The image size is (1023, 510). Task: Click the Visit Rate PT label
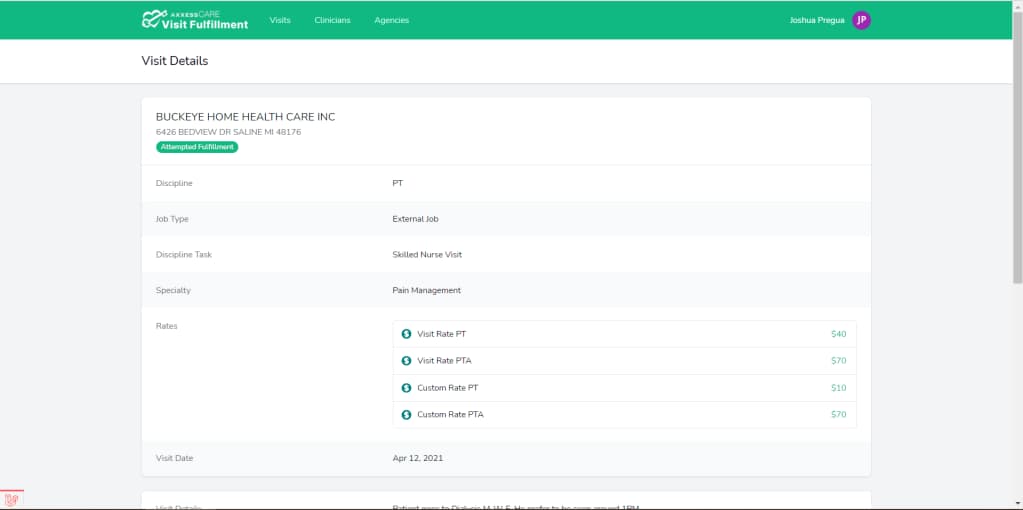click(442, 334)
